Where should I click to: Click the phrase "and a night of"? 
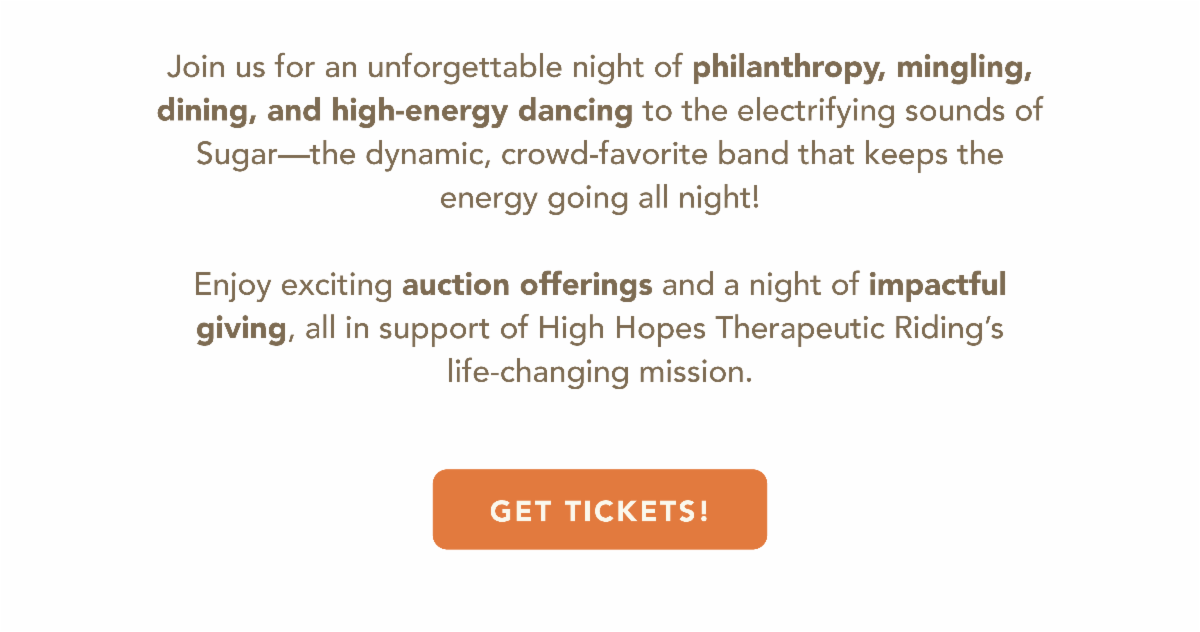[x=760, y=286]
